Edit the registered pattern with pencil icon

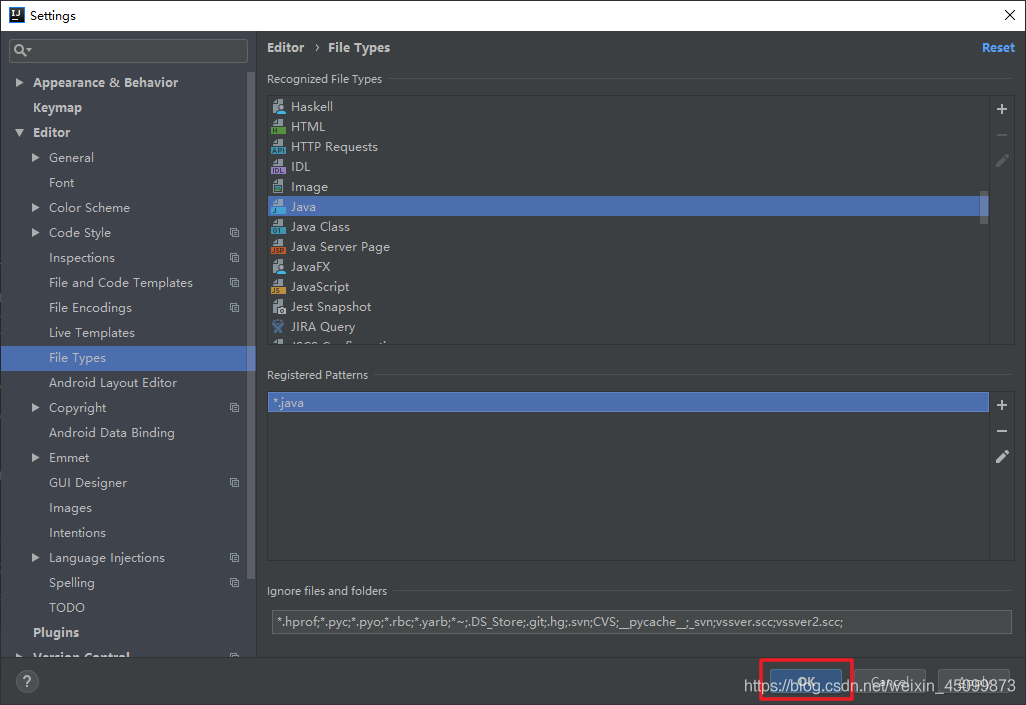click(1002, 457)
